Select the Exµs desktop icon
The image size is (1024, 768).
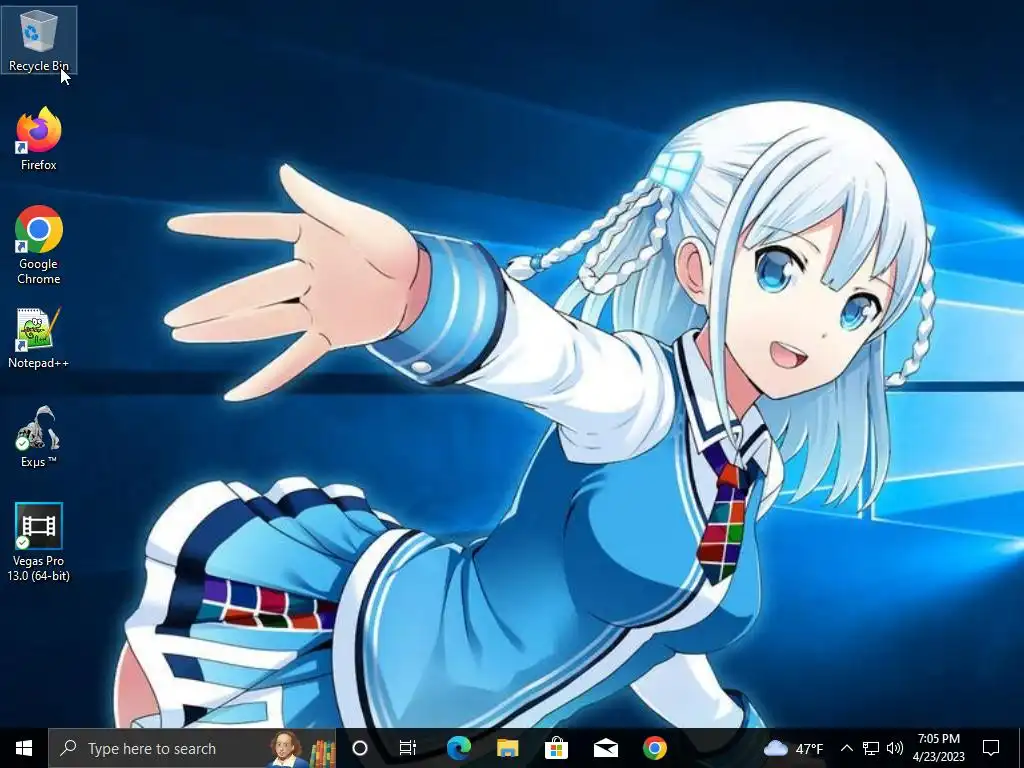tap(39, 436)
